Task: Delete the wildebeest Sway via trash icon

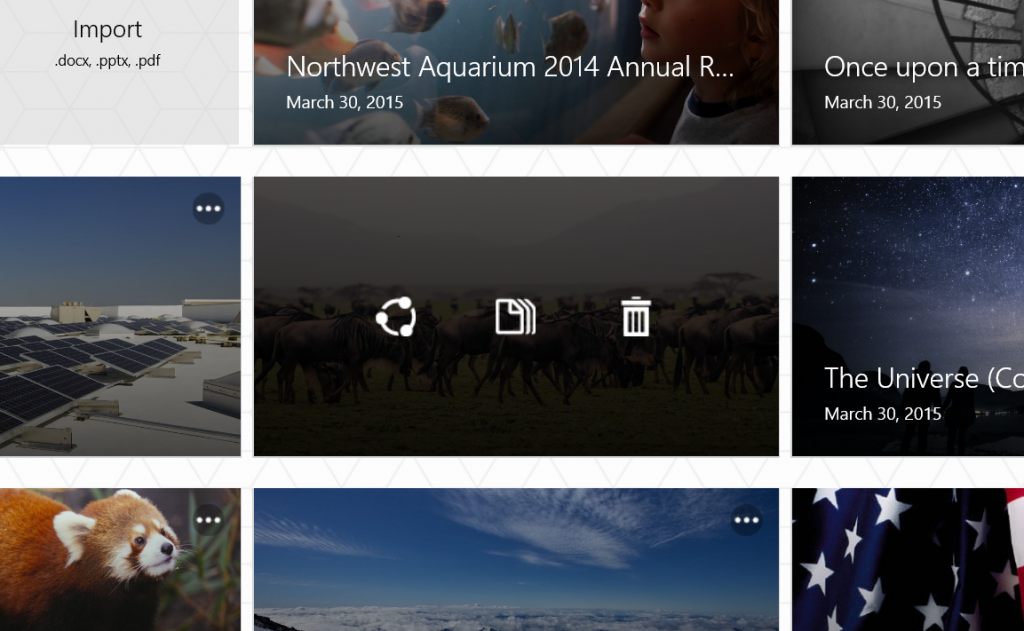Action: (636, 318)
